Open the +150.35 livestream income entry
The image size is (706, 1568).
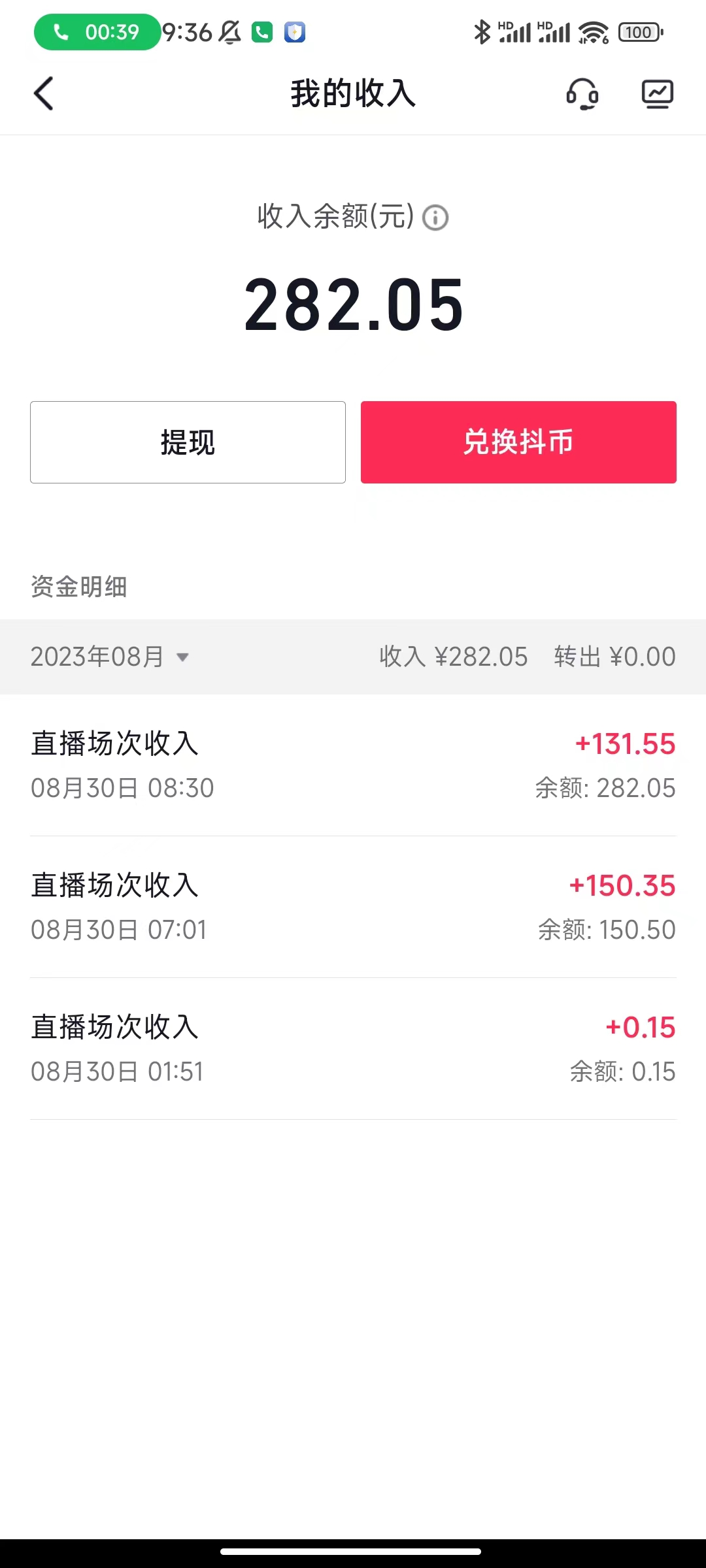[353, 907]
